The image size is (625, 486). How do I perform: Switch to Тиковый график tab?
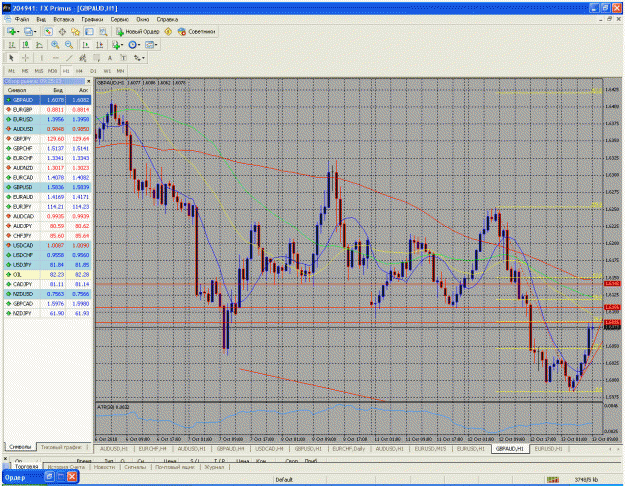(61, 447)
